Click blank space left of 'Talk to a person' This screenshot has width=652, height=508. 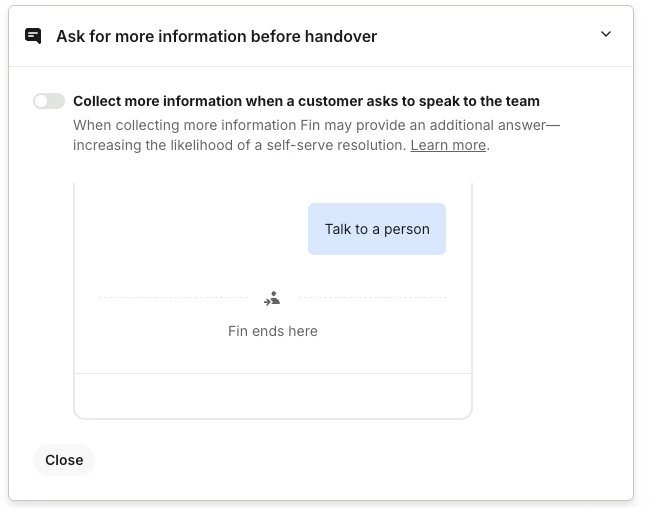pyautogui.click(x=190, y=229)
